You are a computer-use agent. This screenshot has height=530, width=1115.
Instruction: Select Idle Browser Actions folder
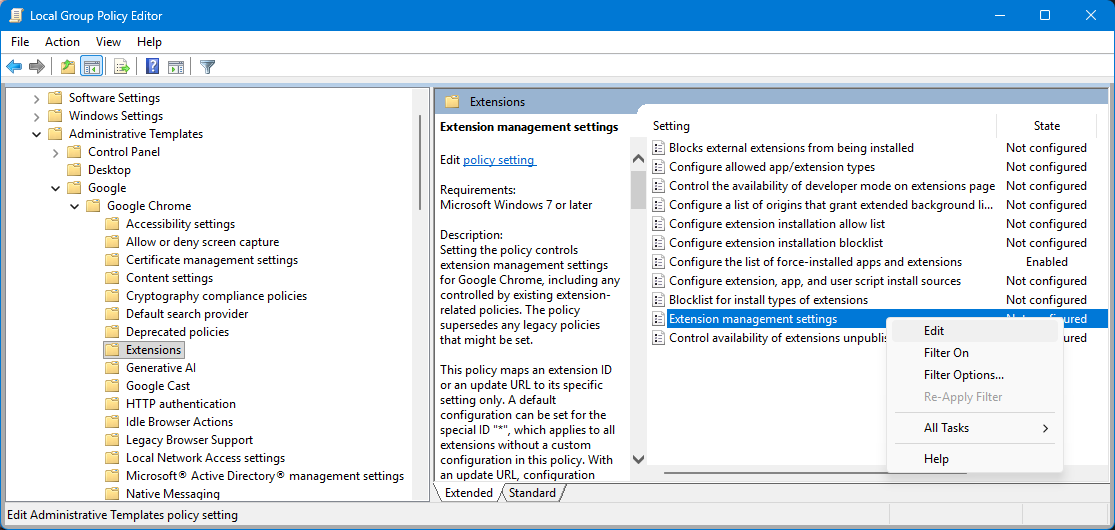click(179, 422)
